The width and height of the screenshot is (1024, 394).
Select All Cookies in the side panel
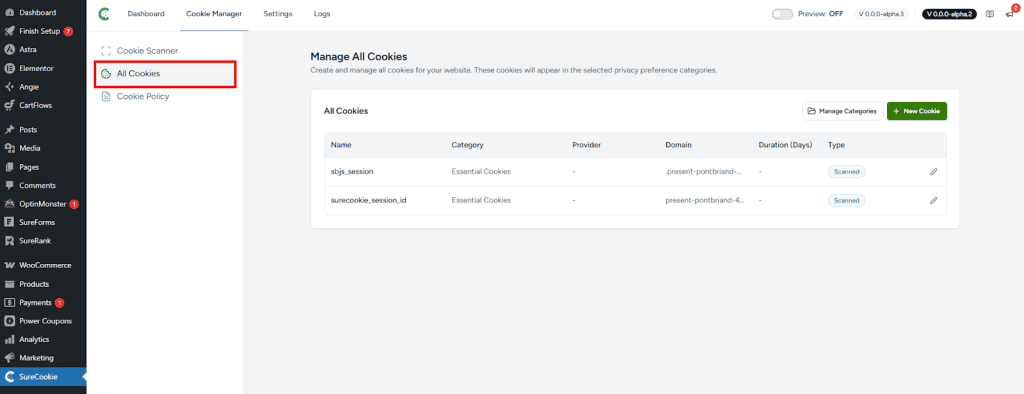coord(165,74)
